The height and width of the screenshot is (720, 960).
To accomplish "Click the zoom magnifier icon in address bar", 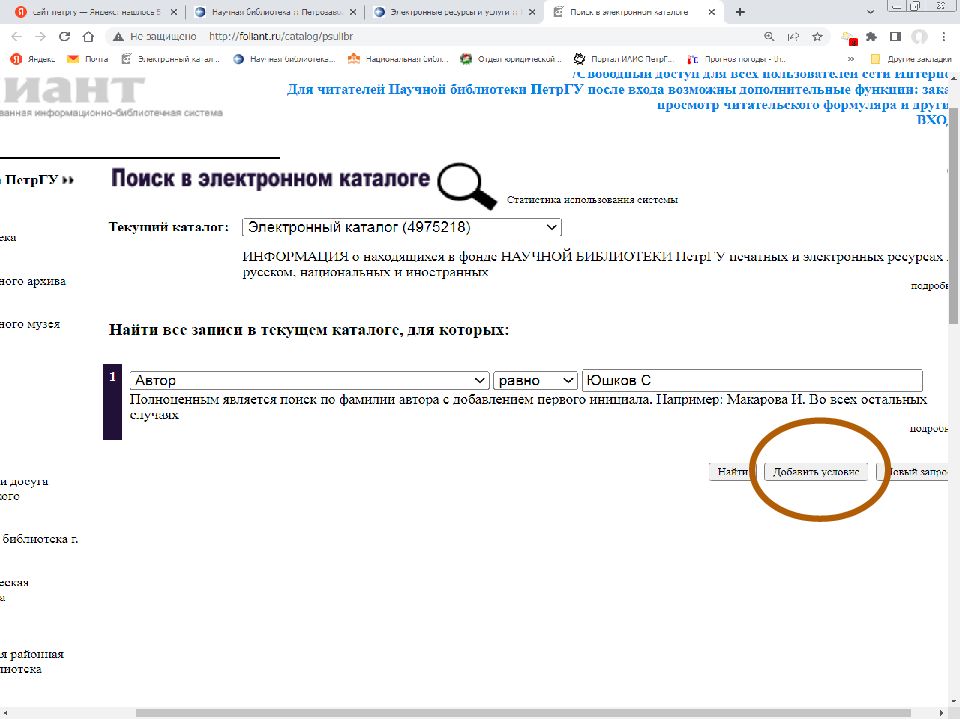I will [x=769, y=36].
